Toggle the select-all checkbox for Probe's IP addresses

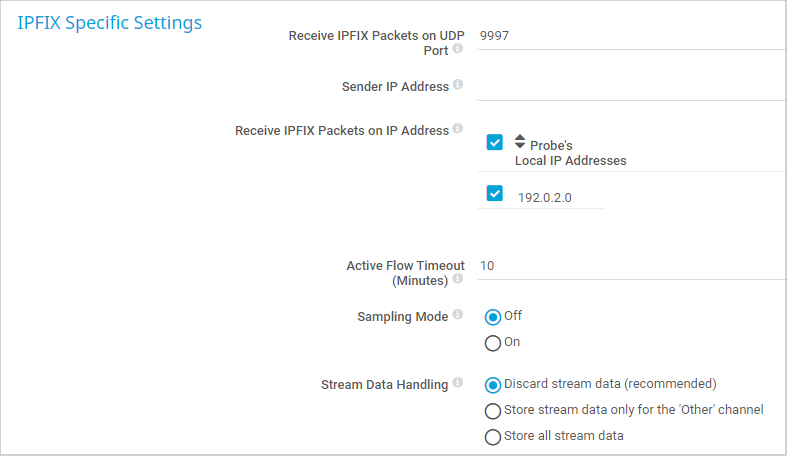(x=494, y=142)
